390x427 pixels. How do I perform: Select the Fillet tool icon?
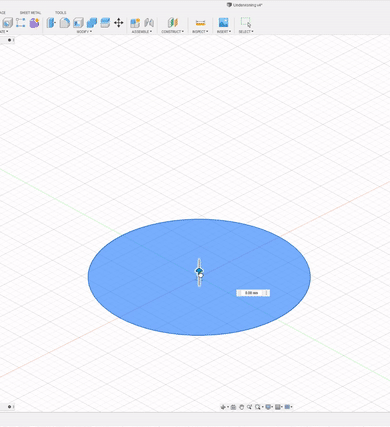[65, 23]
